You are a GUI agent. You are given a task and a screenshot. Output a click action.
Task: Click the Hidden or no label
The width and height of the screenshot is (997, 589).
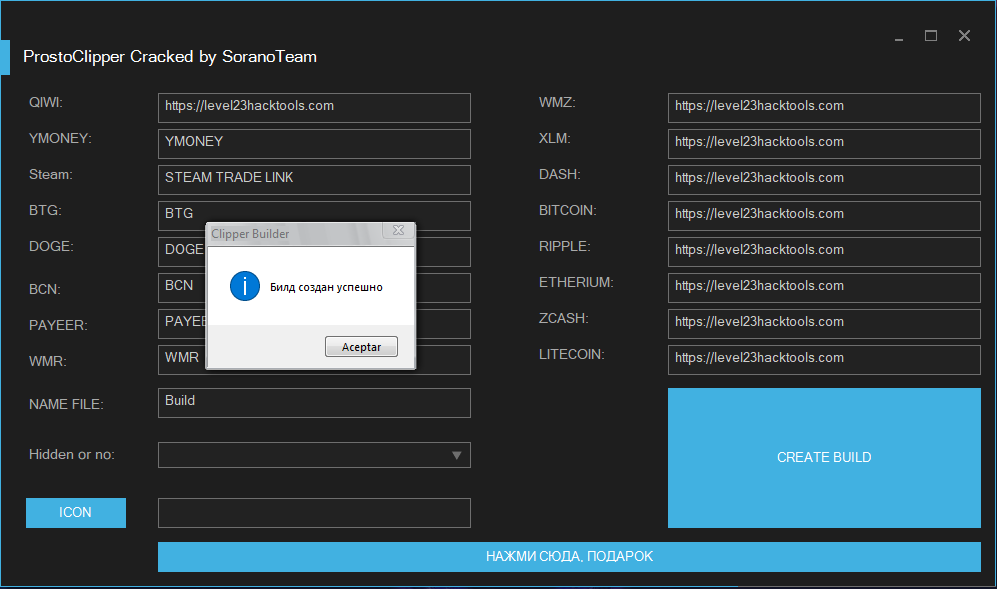tap(72, 455)
